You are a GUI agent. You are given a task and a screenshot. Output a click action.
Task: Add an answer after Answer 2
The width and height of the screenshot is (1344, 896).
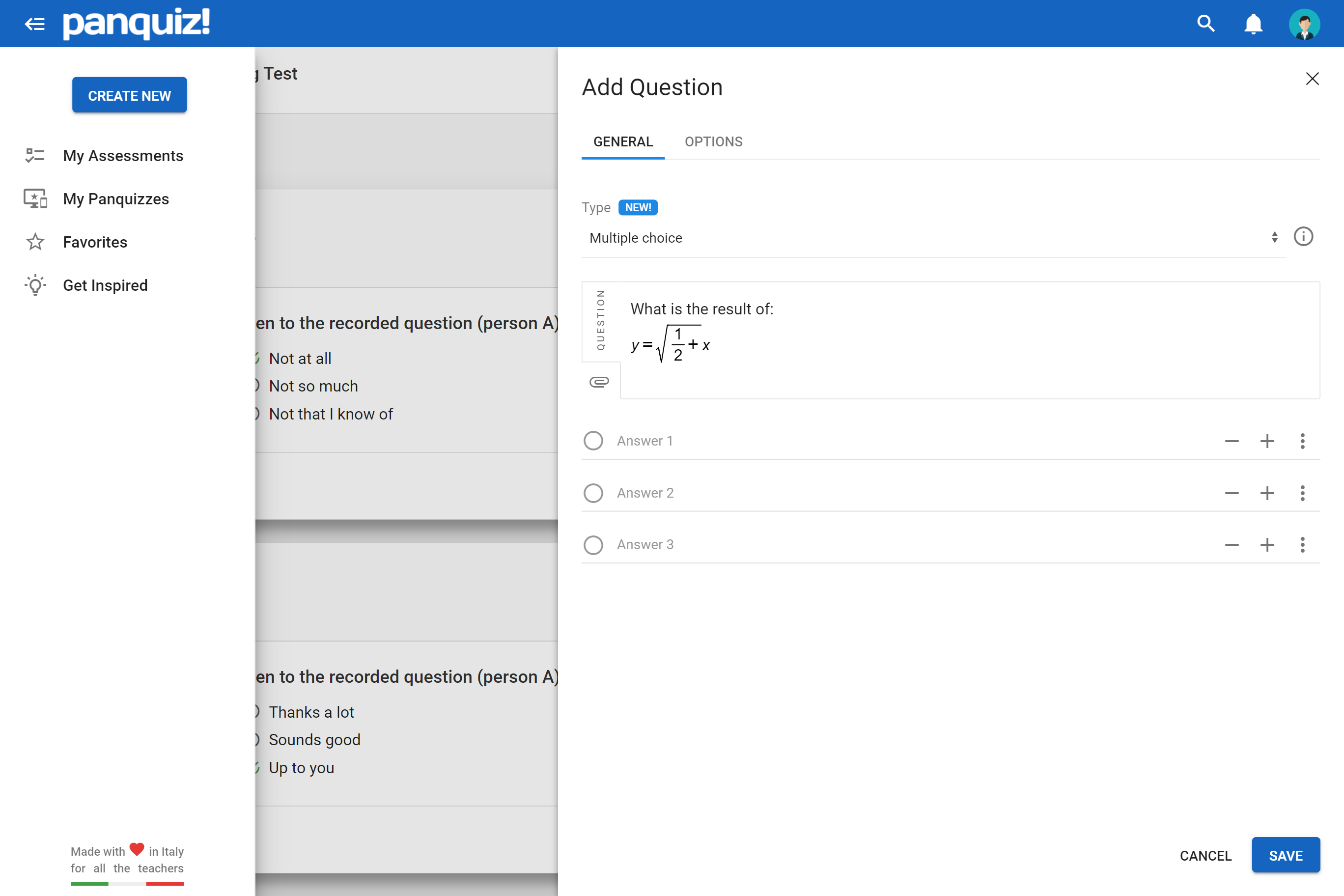[1267, 493]
